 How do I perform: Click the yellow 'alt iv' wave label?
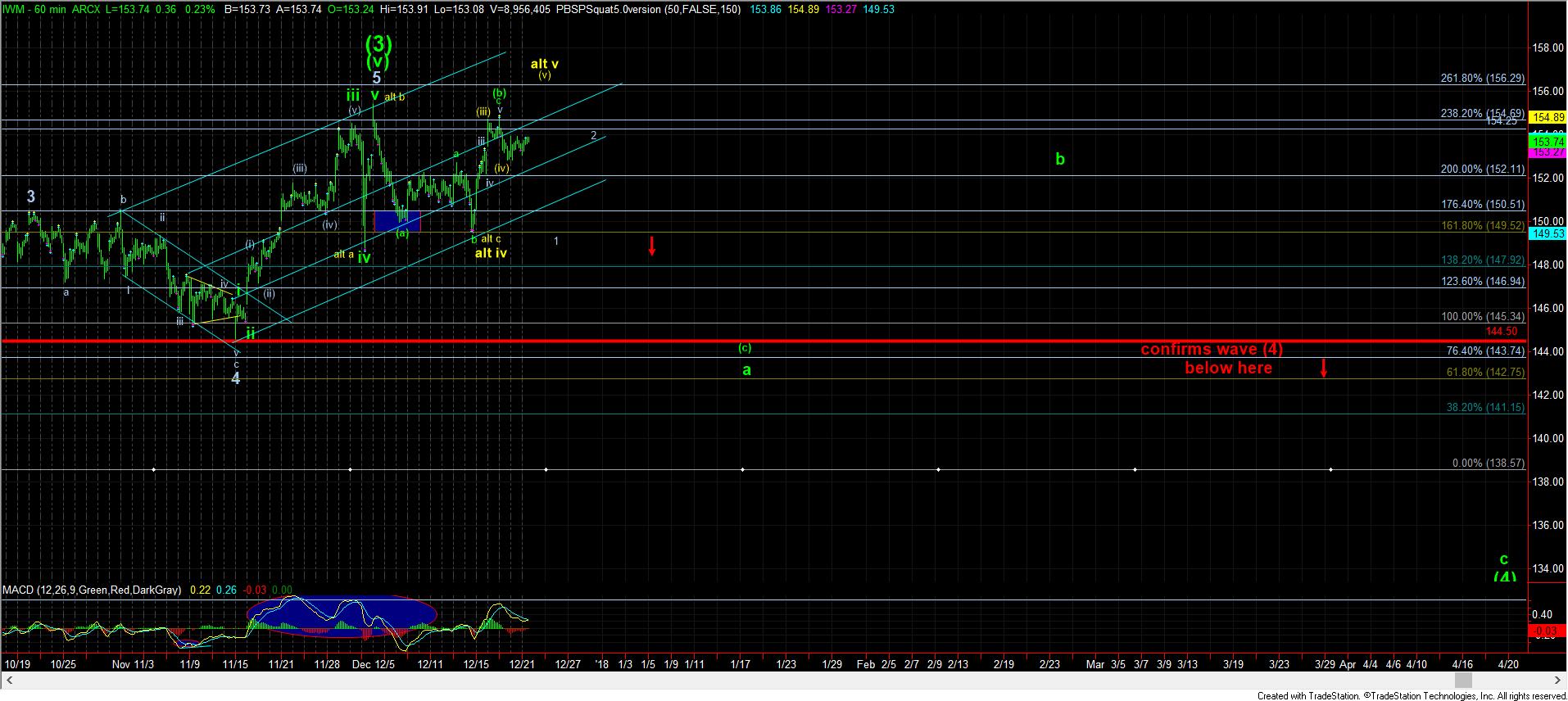[491, 253]
